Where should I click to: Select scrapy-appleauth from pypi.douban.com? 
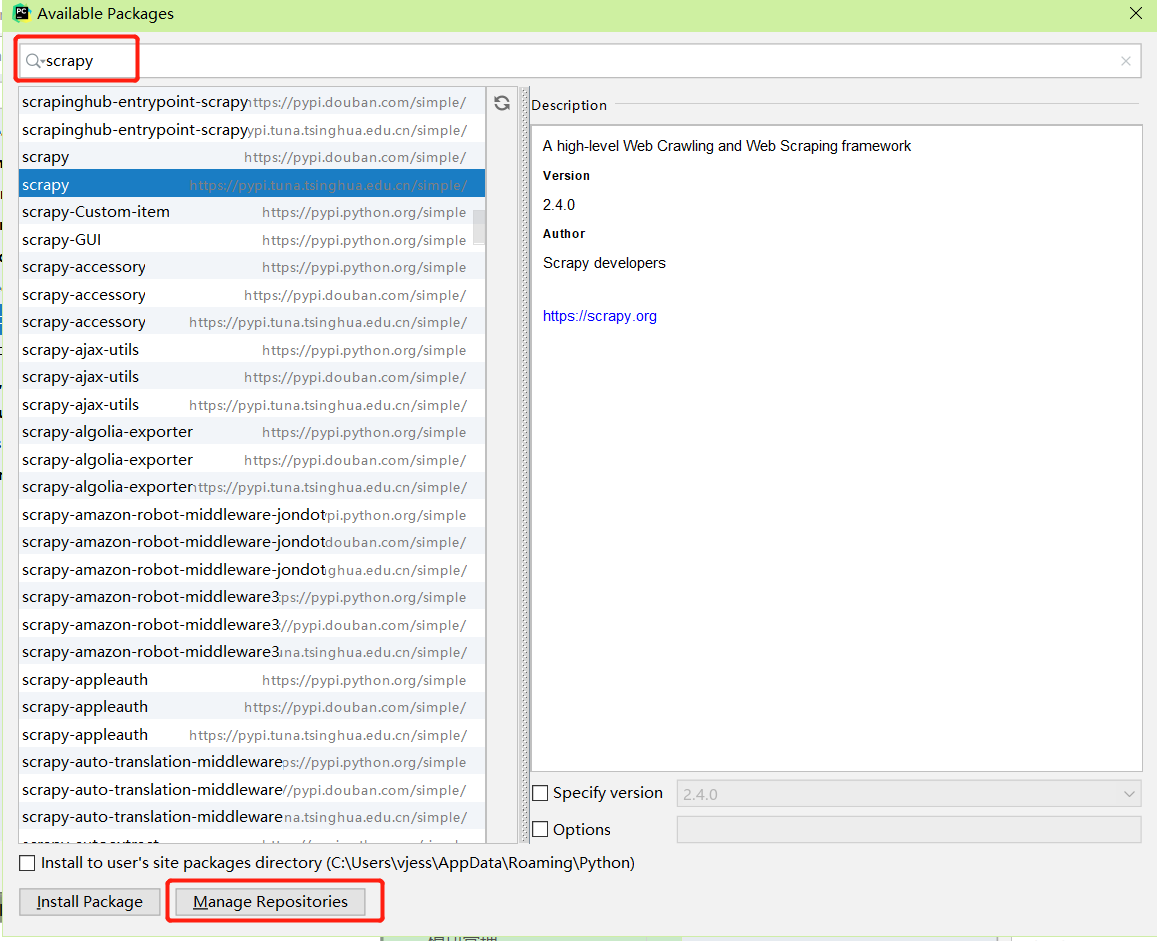point(252,707)
